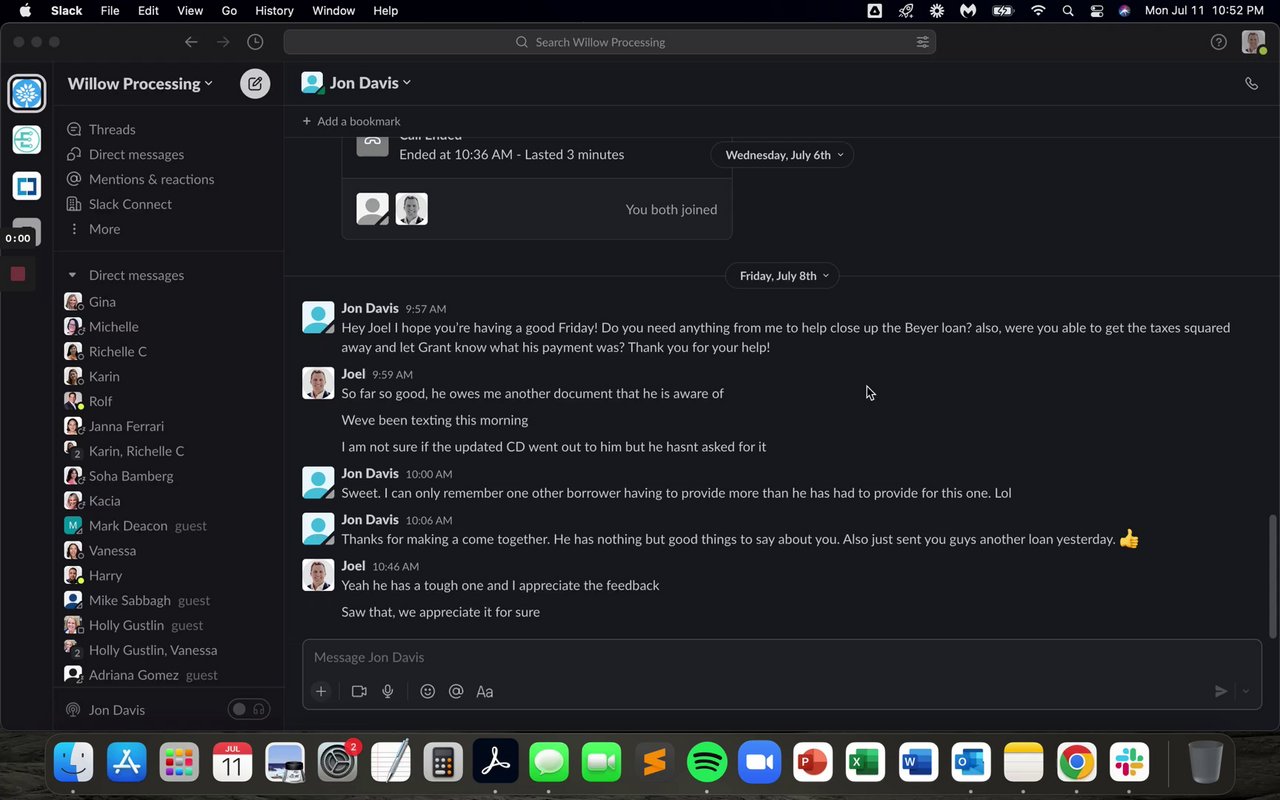Open Adobe Acrobat from the Dock
The width and height of the screenshot is (1280, 800).
(496, 763)
